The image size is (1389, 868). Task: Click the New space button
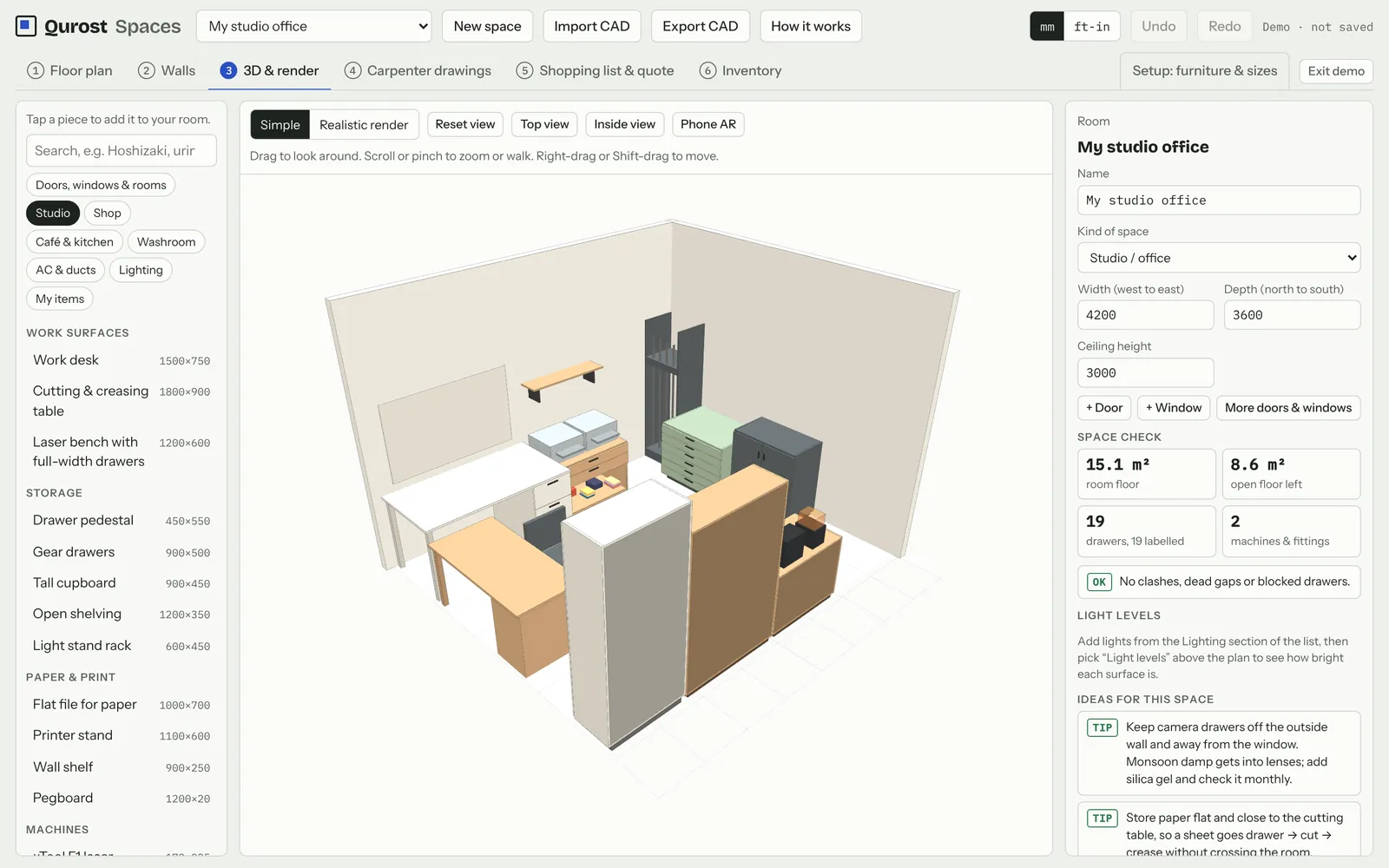pos(488,26)
